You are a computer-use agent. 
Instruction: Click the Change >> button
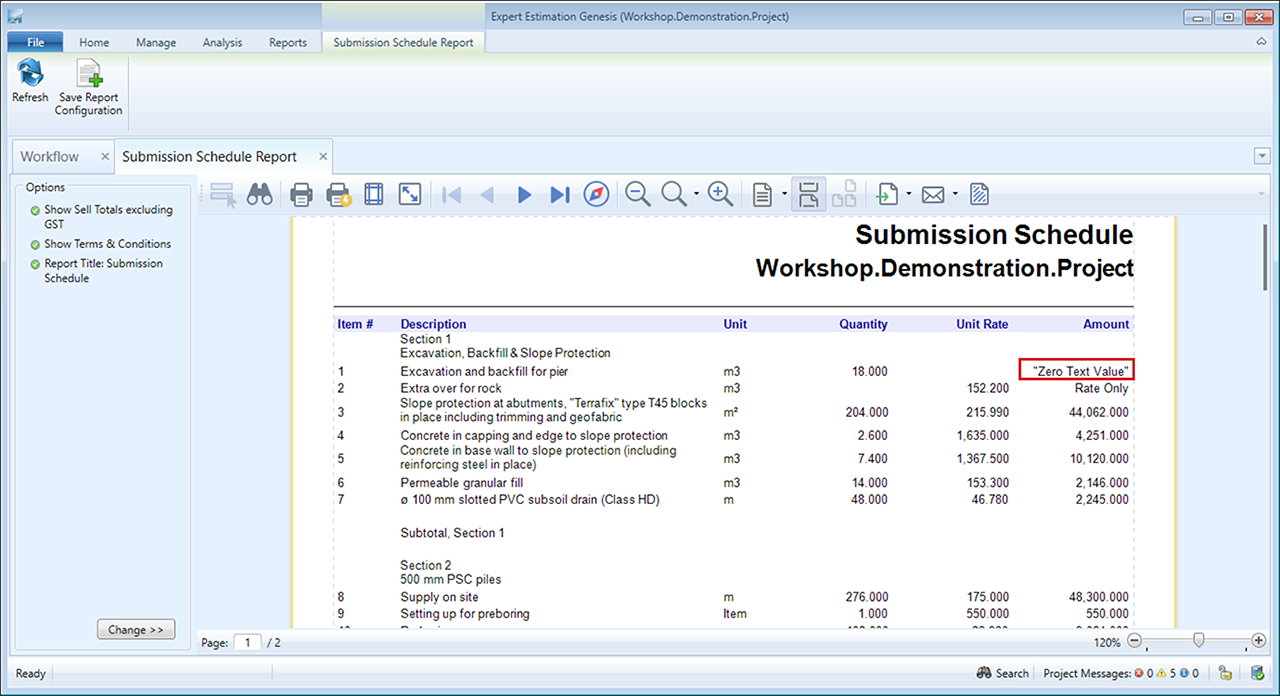pos(135,630)
